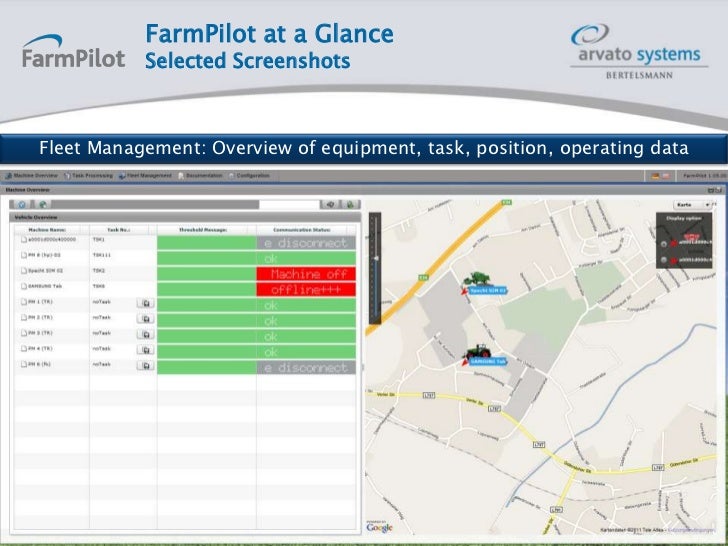Click the arrow icon right of search field

[331, 204]
